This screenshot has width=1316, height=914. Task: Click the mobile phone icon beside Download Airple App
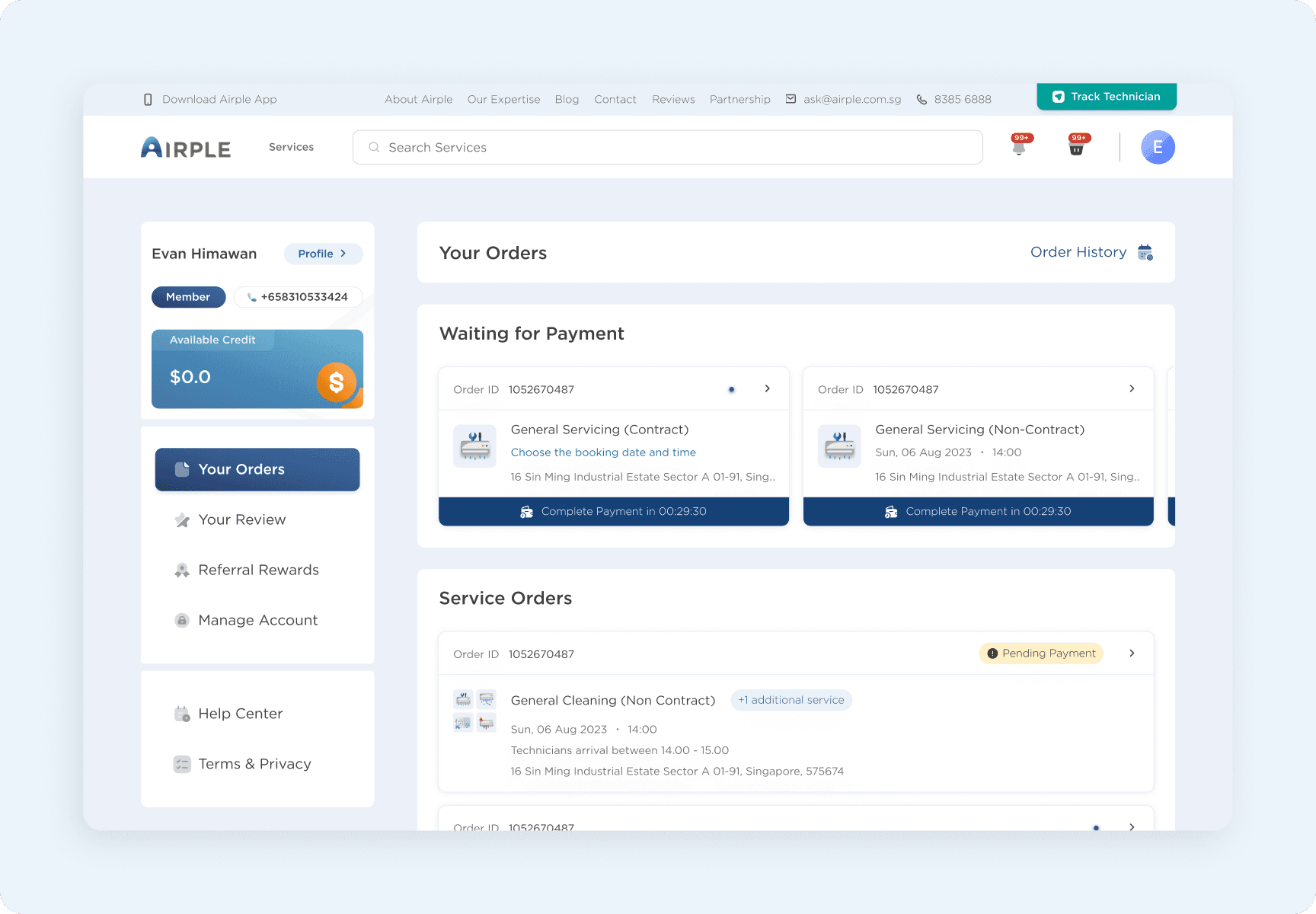pos(148,100)
